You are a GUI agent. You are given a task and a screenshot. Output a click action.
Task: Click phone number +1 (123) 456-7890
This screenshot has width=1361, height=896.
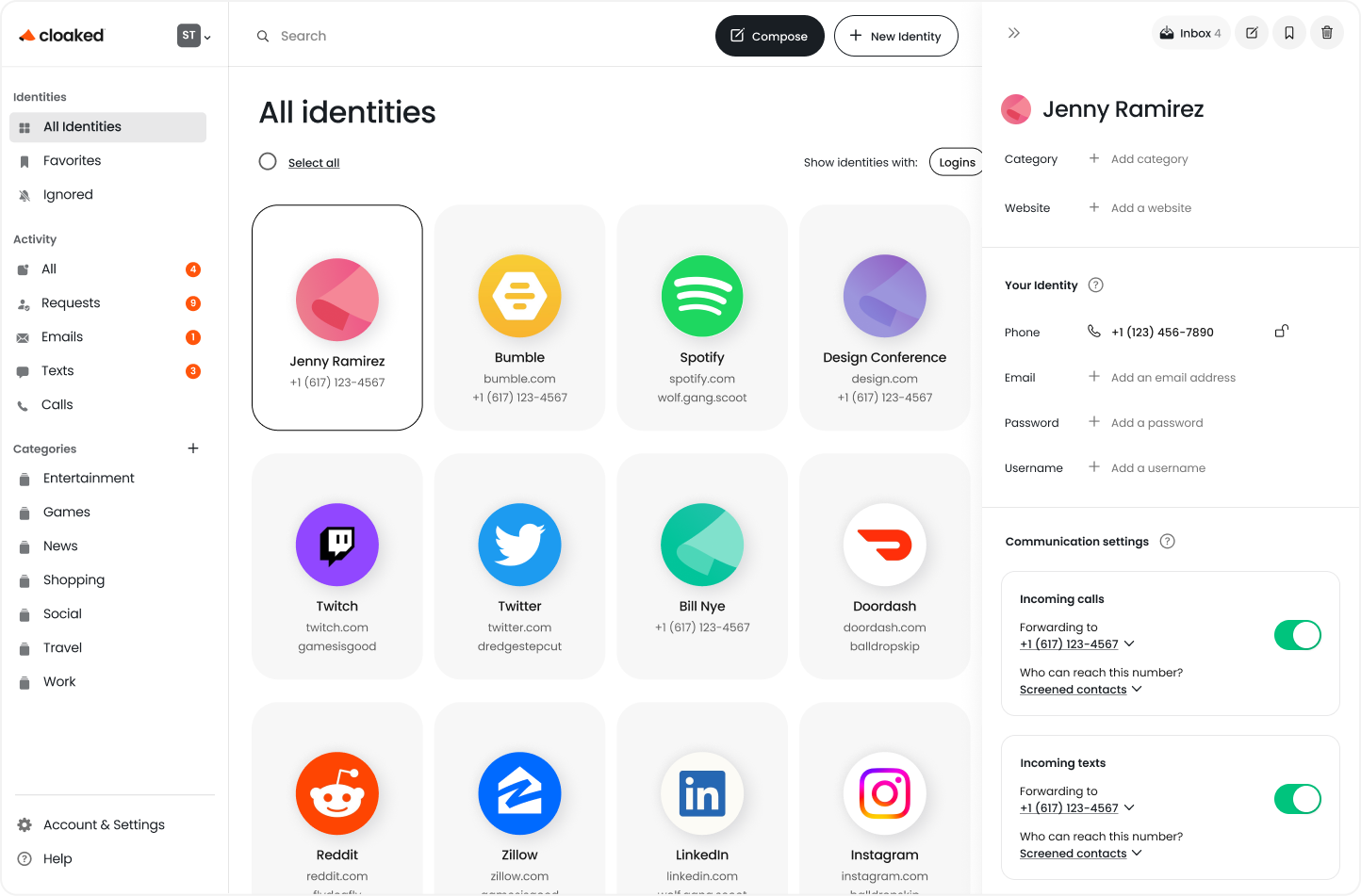coord(1162,333)
